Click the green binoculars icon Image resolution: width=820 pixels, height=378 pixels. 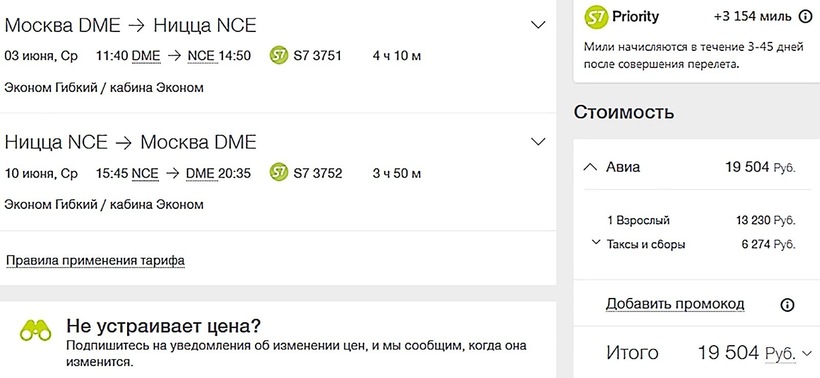pyautogui.click(x=36, y=331)
